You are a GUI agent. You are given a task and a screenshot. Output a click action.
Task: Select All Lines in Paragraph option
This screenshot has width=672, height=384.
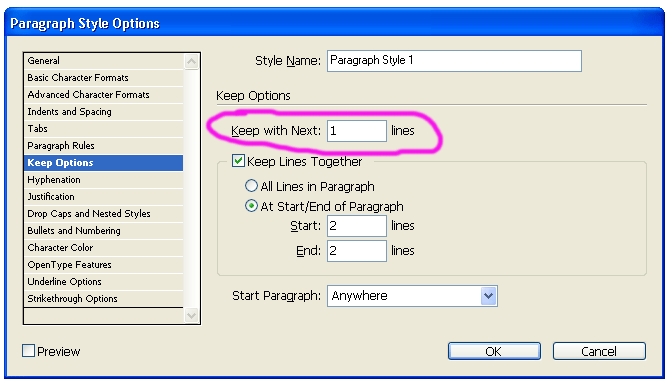coord(251,186)
